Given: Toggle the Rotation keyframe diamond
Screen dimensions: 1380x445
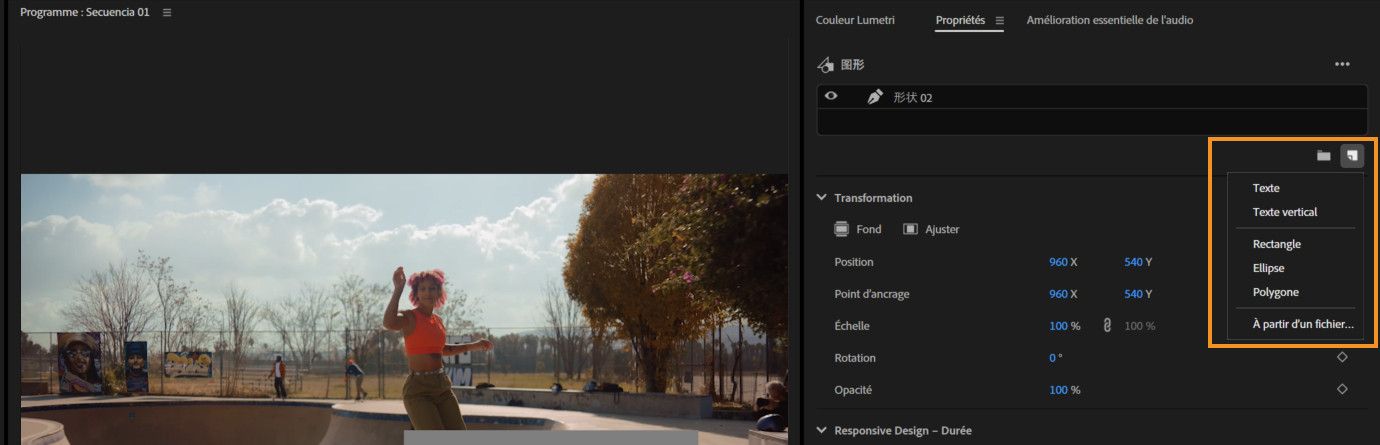Looking at the screenshot, I should 1342,357.
